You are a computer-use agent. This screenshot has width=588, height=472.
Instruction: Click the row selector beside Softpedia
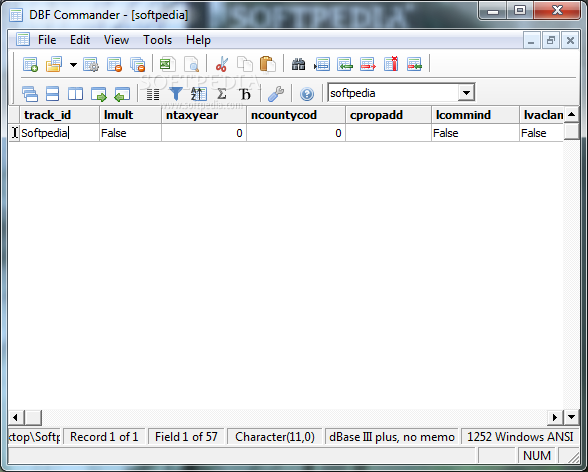tap(14, 133)
